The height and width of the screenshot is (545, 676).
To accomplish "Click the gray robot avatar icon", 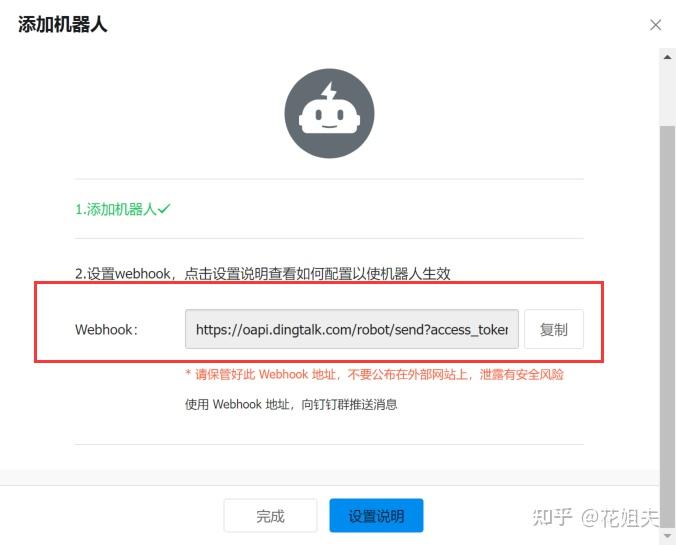I will coord(329,113).
